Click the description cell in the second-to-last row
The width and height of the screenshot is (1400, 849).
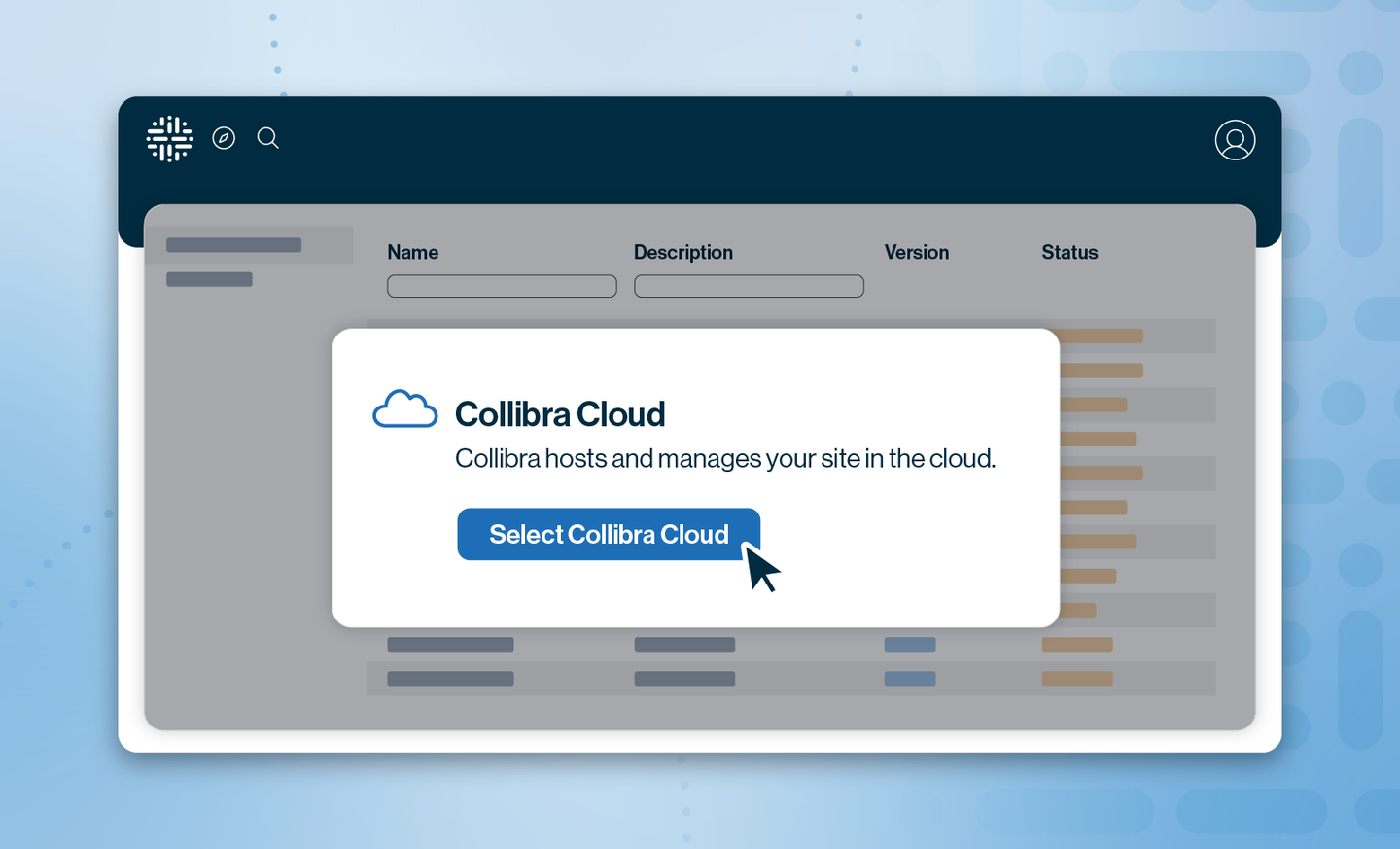(684, 645)
